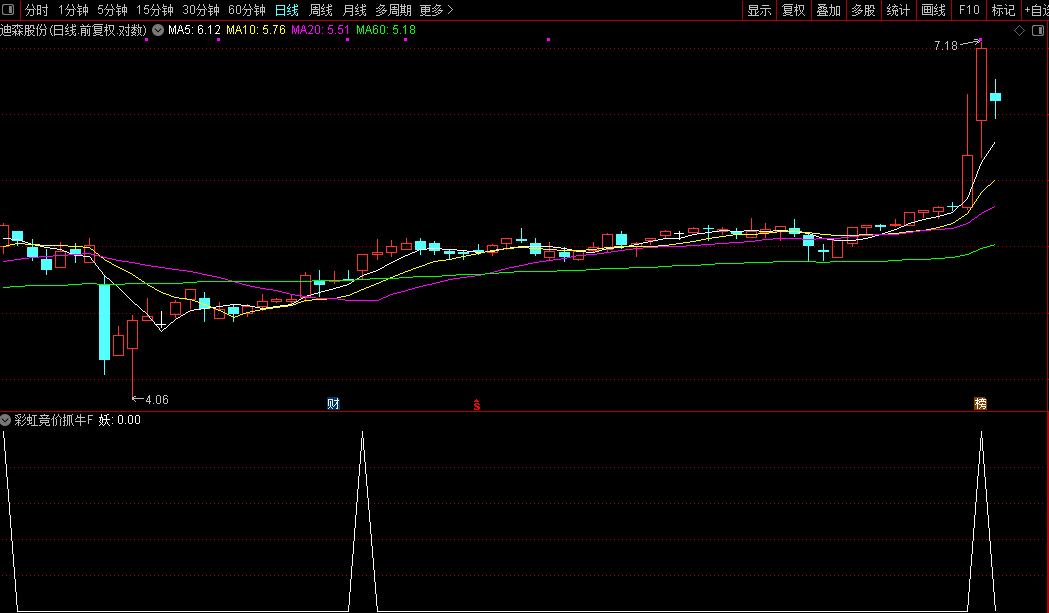Open the 财 financial marker on the chart
Screen dimensions: 1049x613
tap(333, 404)
